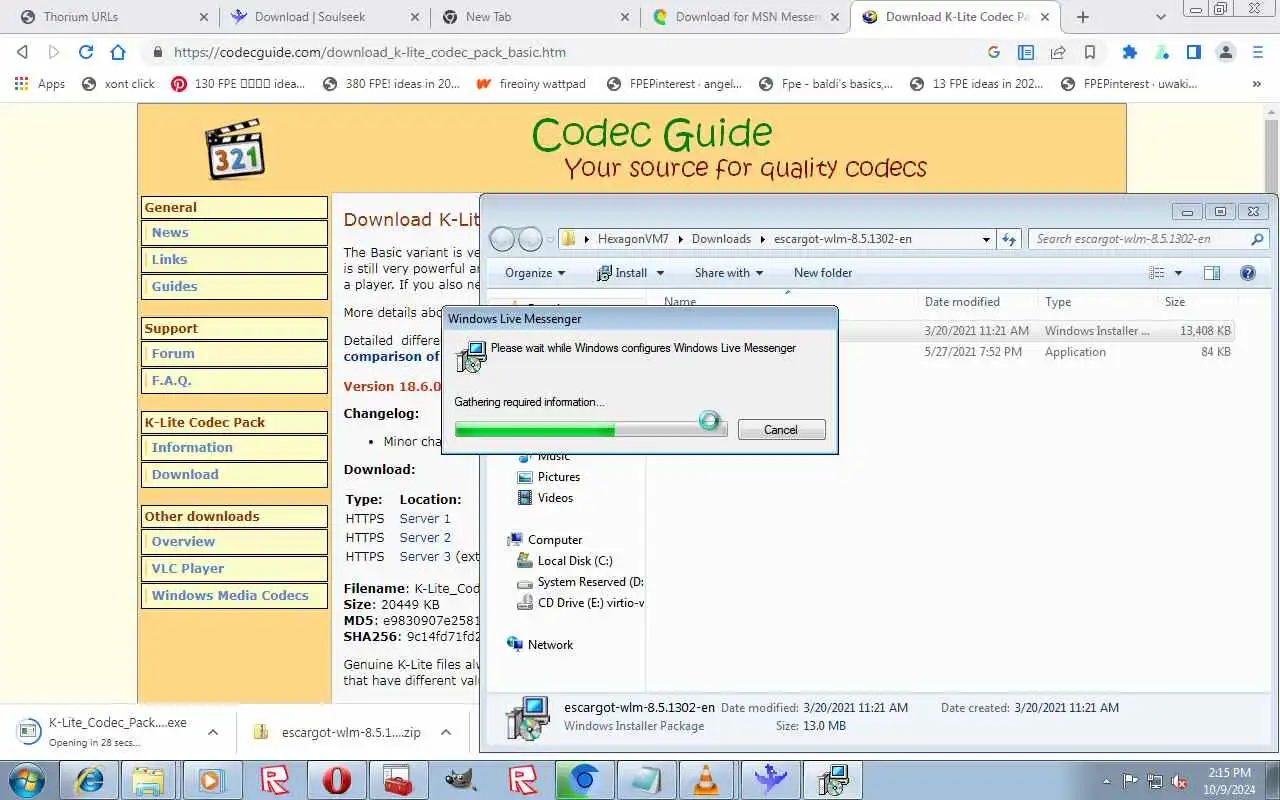This screenshot has width=1280, height=800.
Task: Open the Guides sidebar link
Action: 174,287
